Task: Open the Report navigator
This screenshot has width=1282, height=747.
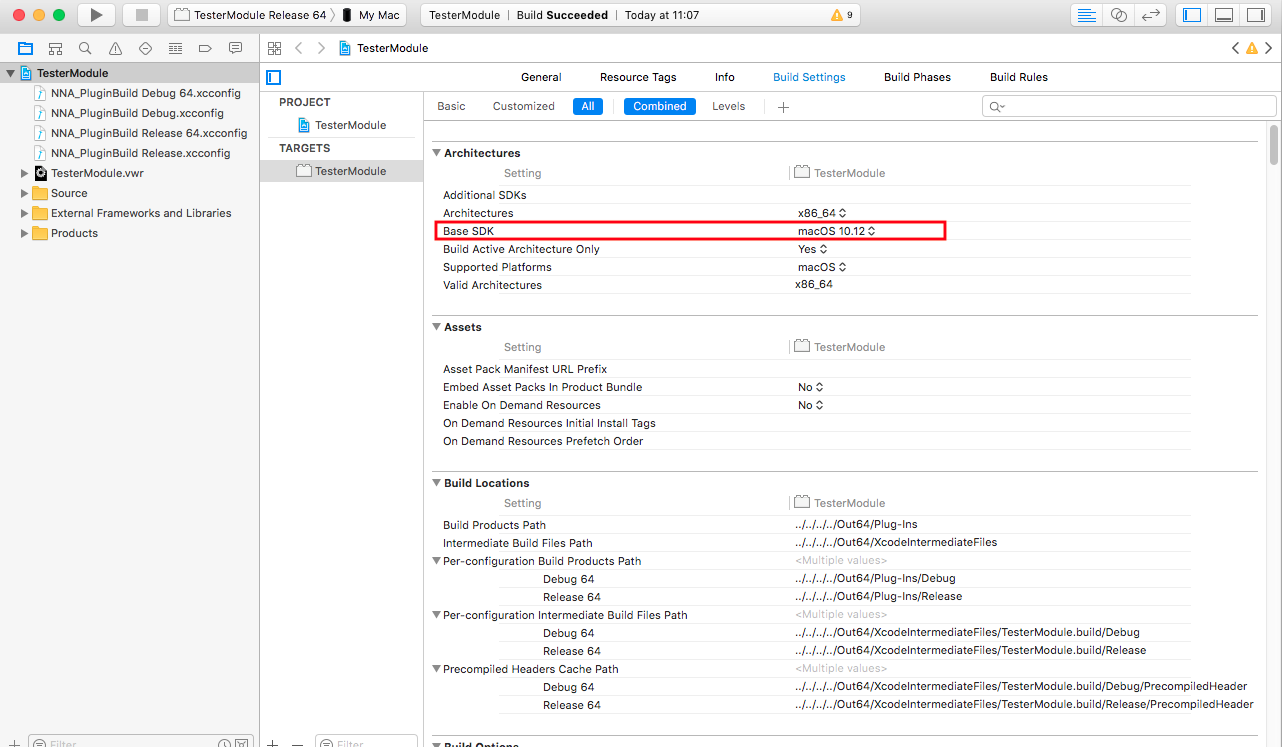Action: [236, 48]
